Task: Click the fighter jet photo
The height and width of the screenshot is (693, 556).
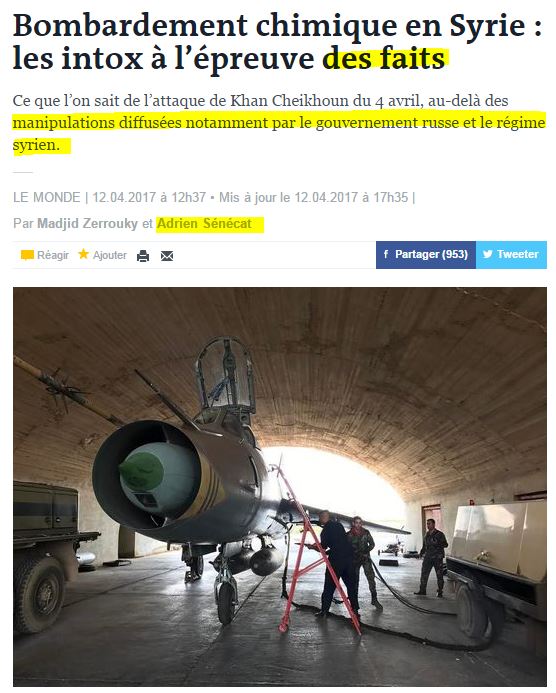Action: 280,487
